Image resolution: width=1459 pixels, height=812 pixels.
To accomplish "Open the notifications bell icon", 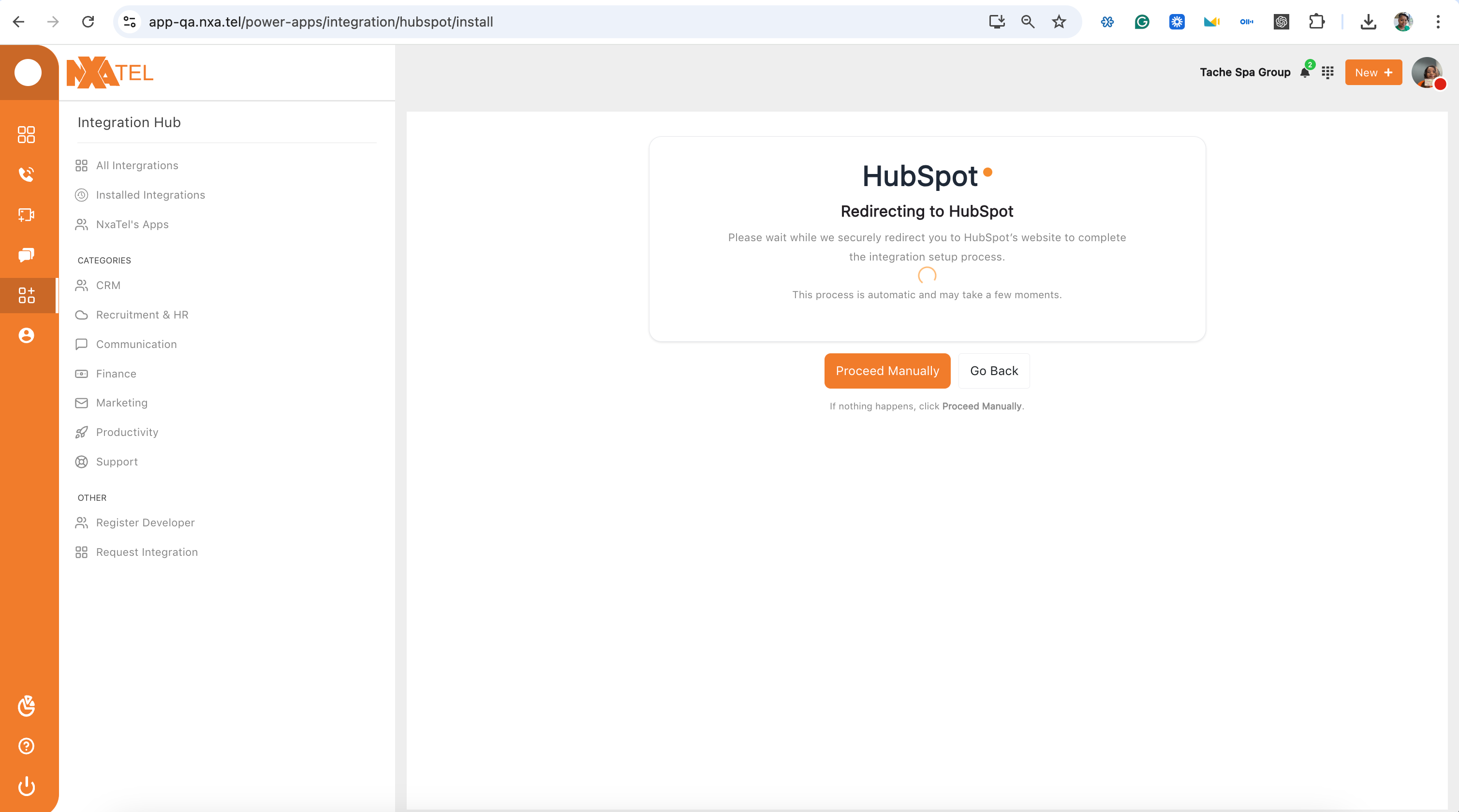I will point(1305,72).
